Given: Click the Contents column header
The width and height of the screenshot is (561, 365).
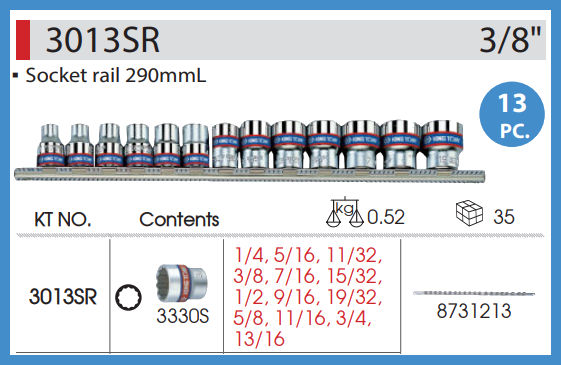Looking at the screenshot, I should click(x=179, y=219).
